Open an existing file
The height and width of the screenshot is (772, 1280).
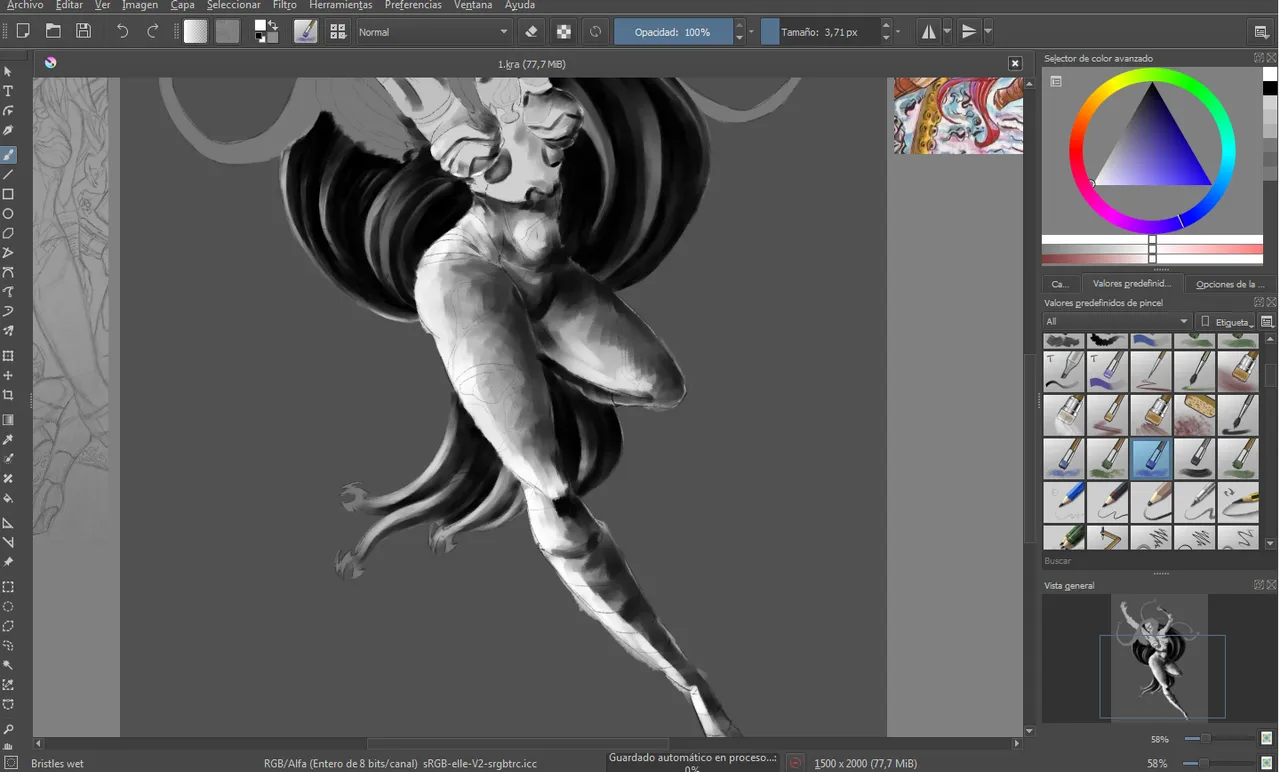(x=53, y=31)
